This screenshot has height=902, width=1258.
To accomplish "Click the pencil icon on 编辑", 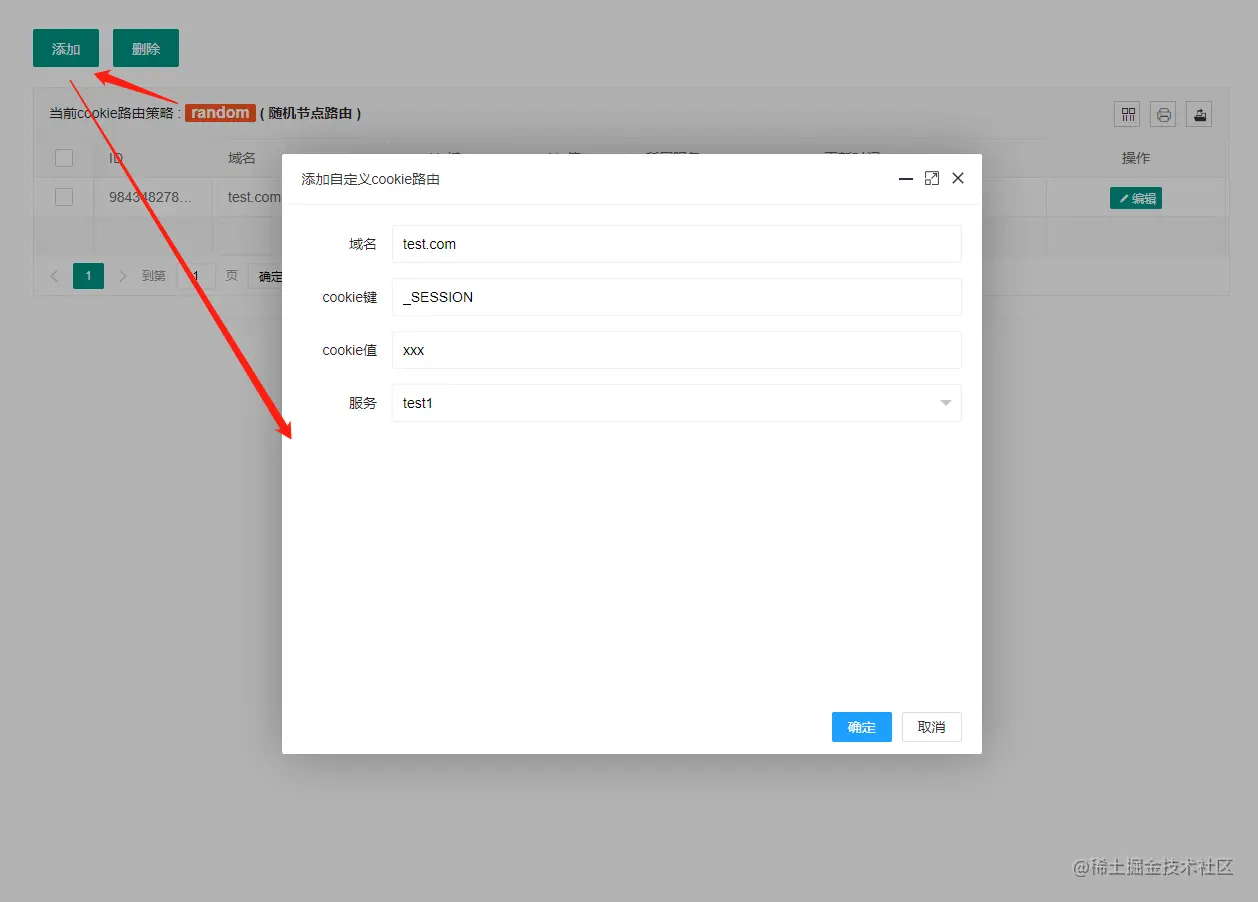I will (x=1124, y=198).
